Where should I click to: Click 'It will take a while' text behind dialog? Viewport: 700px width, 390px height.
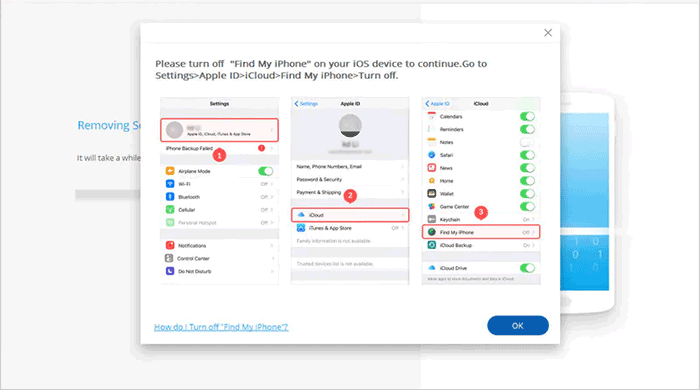[108, 158]
